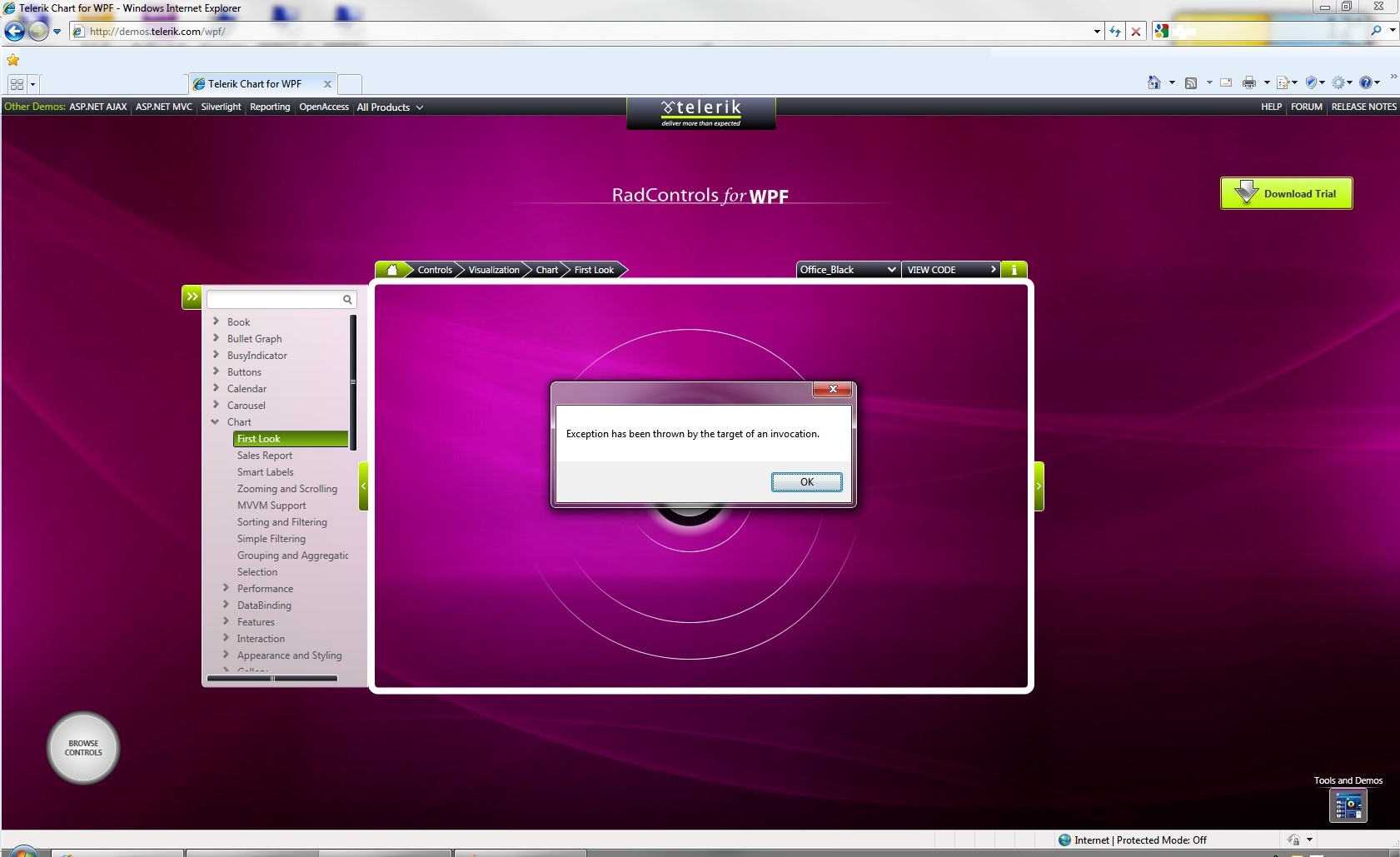Open the HELP menu link
Screen dimensions: 1400x857
click(x=1271, y=107)
